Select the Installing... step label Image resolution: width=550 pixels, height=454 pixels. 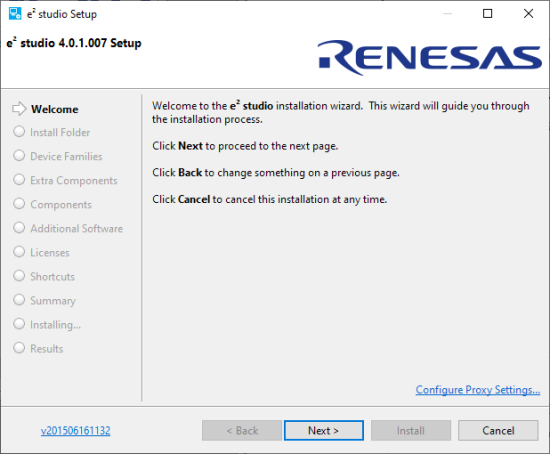pyautogui.click(x=55, y=325)
